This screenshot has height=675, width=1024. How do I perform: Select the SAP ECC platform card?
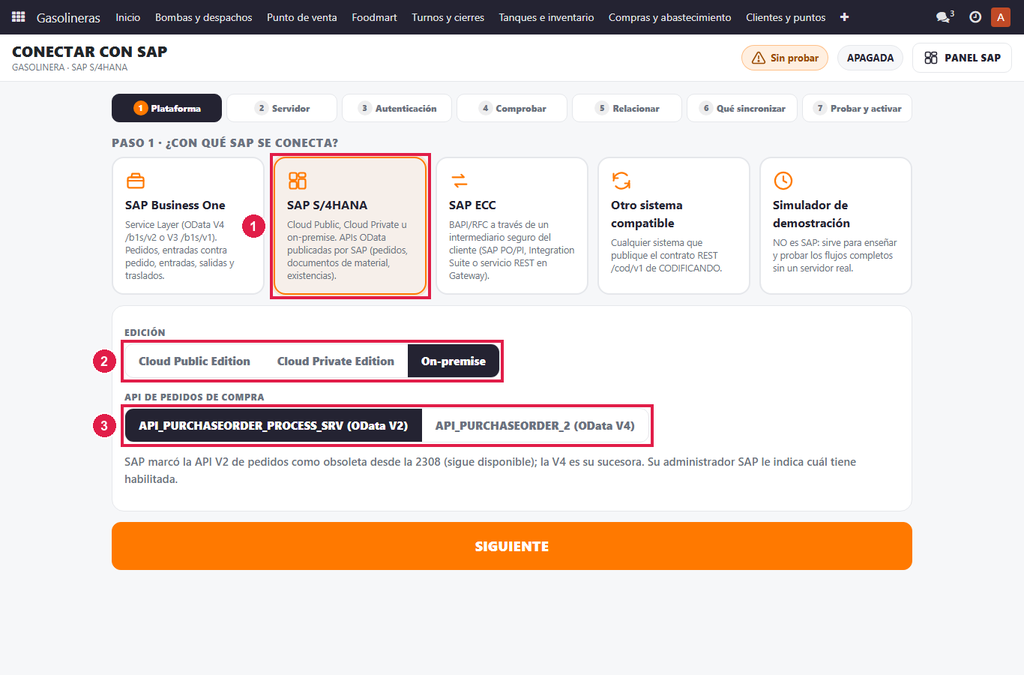coord(512,226)
